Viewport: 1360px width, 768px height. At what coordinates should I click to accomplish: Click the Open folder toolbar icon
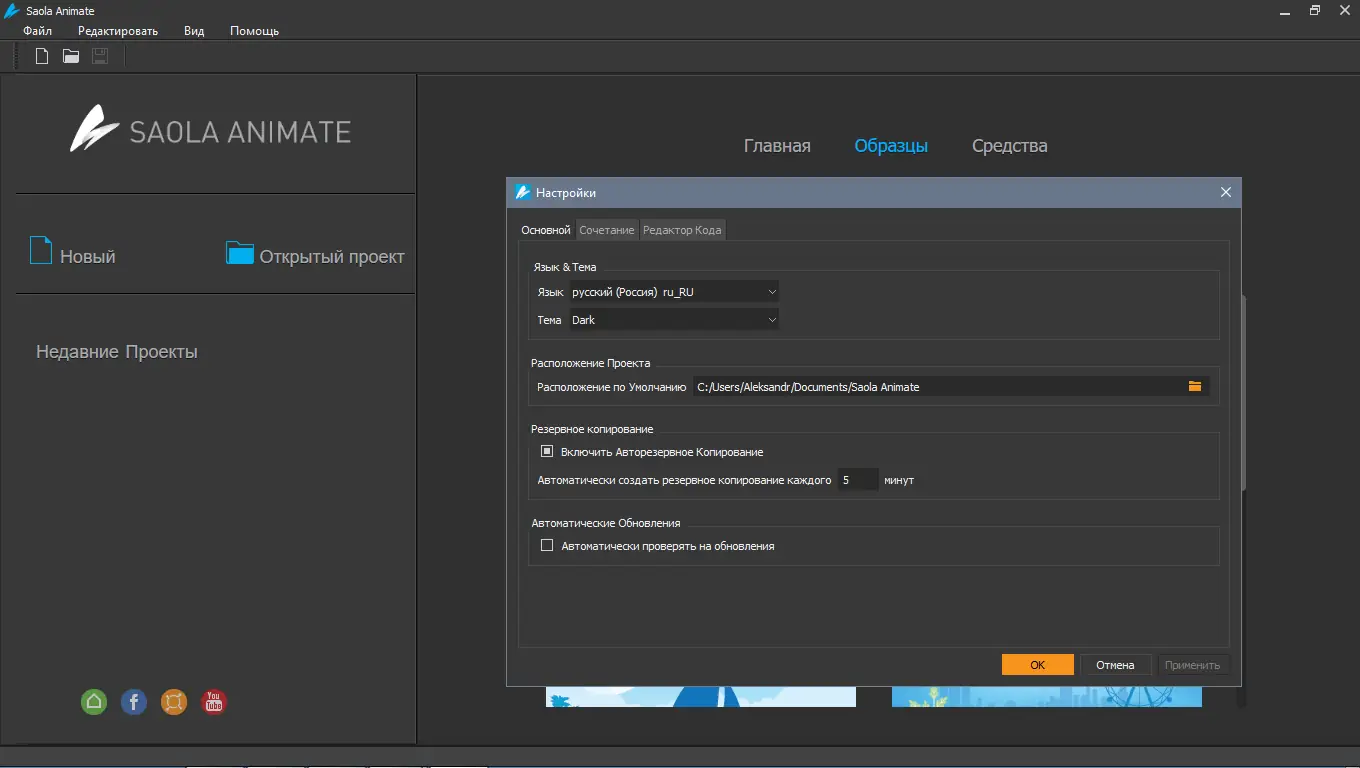pyautogui.click(x=71, y=56)
